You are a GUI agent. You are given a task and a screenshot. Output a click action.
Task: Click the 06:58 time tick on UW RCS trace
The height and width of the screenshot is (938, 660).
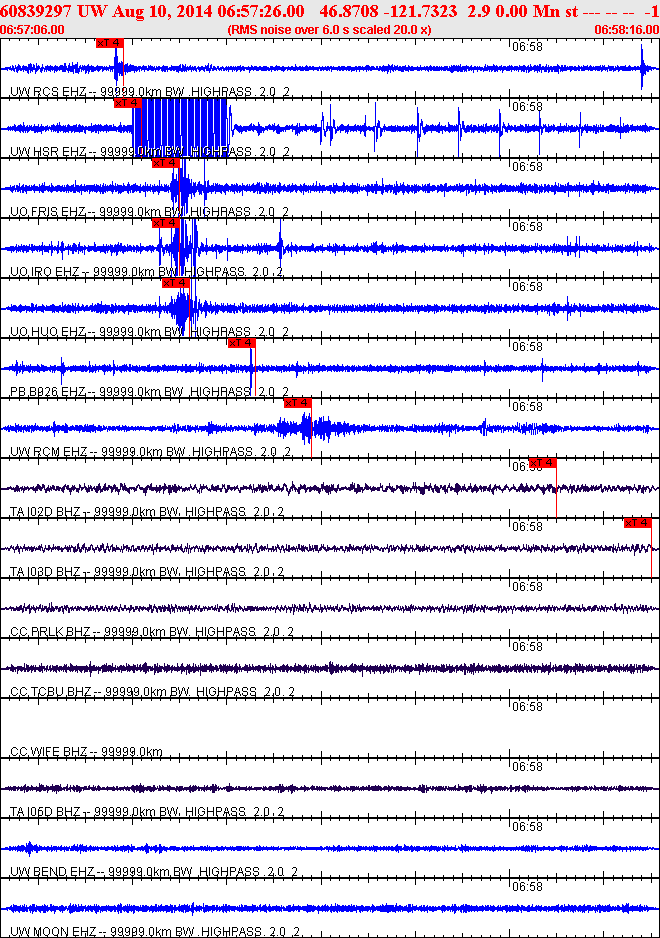[527, 47]
